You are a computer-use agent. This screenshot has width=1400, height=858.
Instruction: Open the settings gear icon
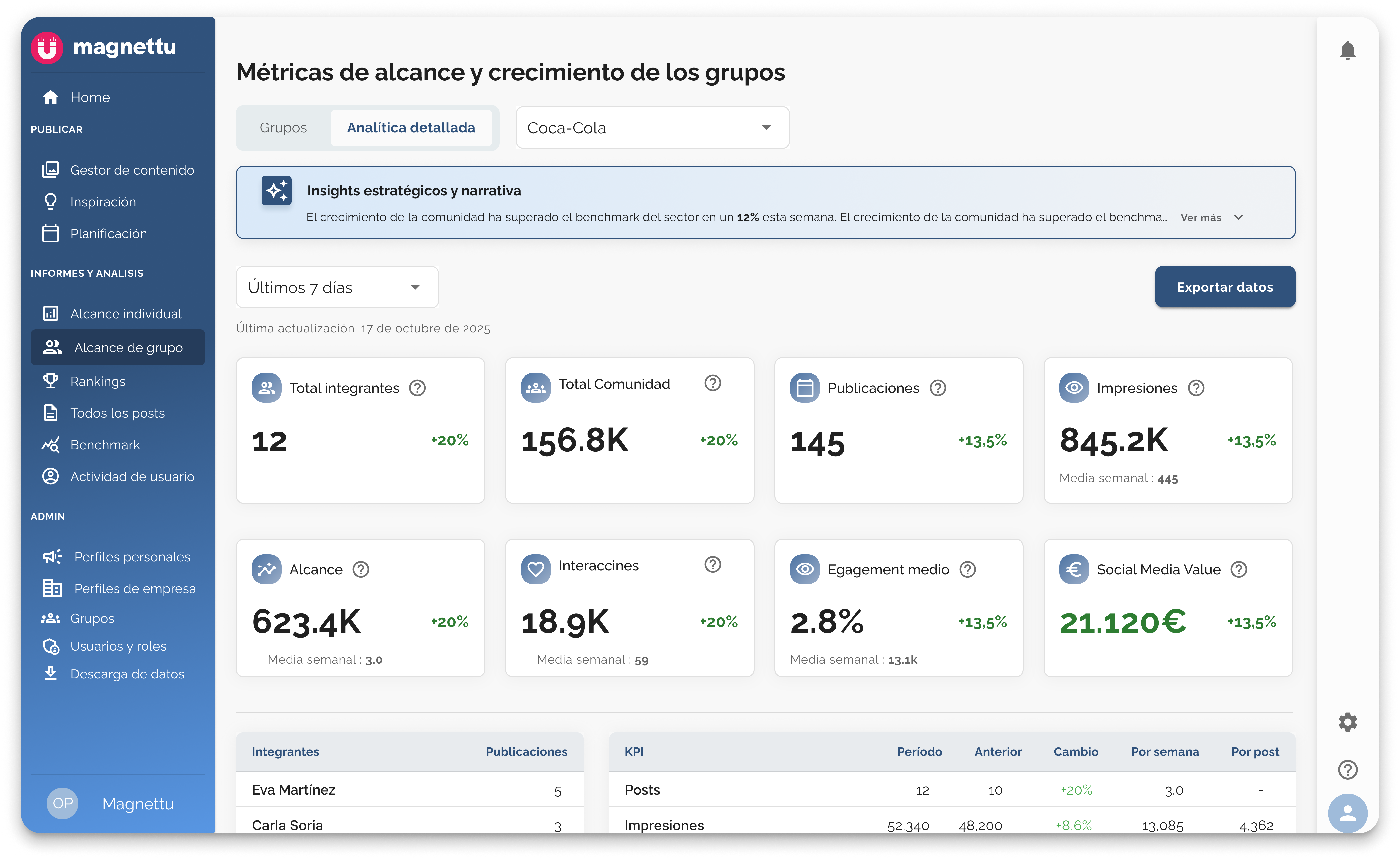tap(1347, 722)
